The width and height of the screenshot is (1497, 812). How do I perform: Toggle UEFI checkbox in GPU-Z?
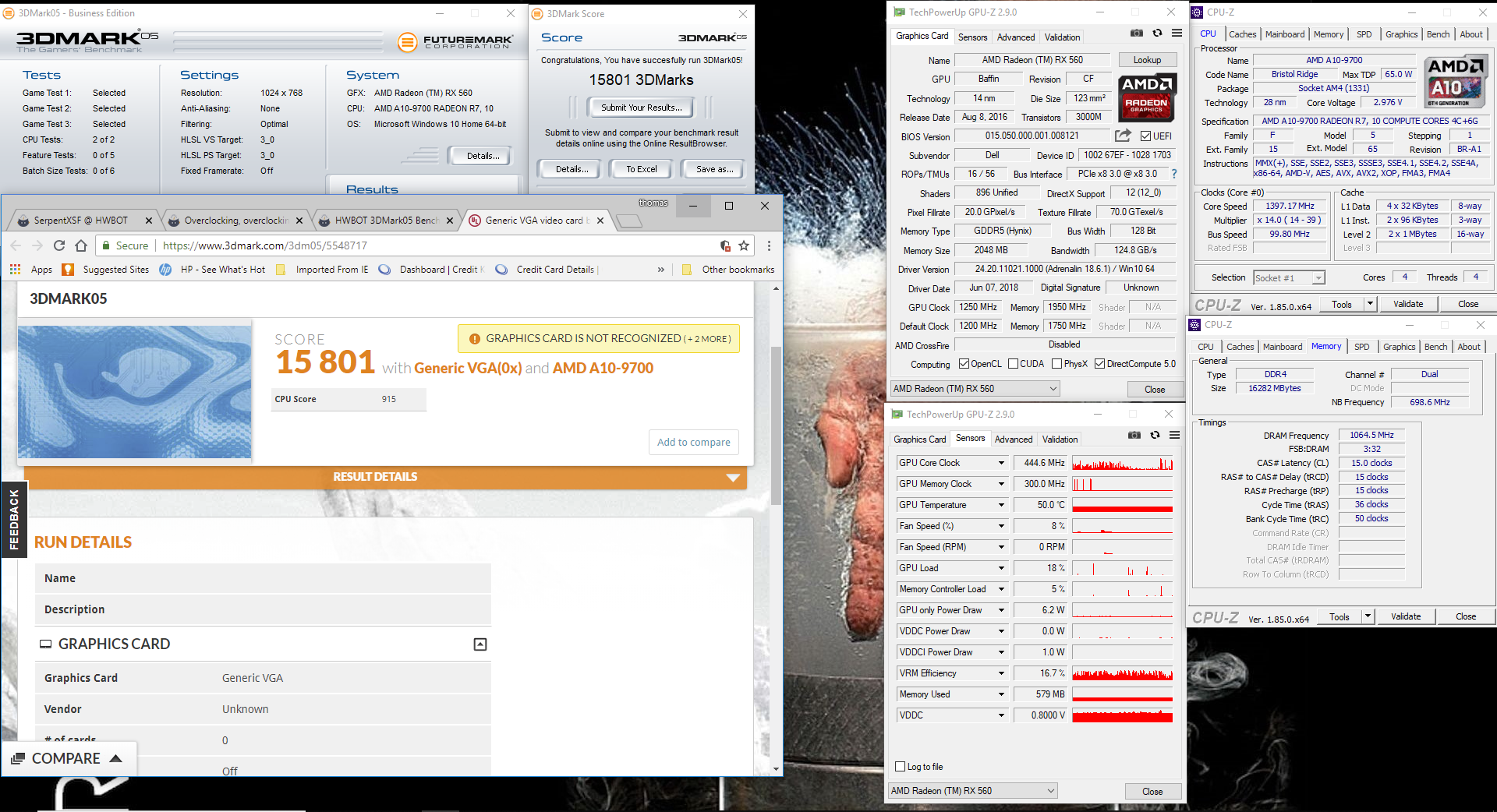point(1146,136)
